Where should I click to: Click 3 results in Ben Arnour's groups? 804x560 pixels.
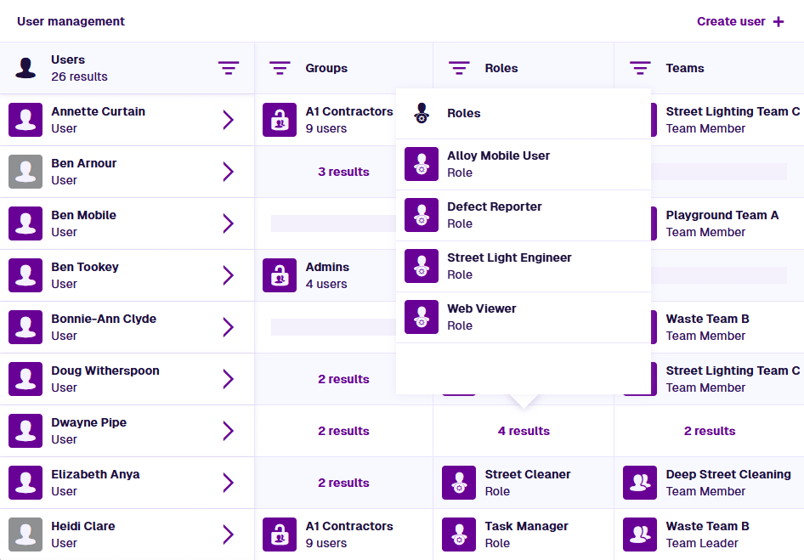(x=343, y=172)
